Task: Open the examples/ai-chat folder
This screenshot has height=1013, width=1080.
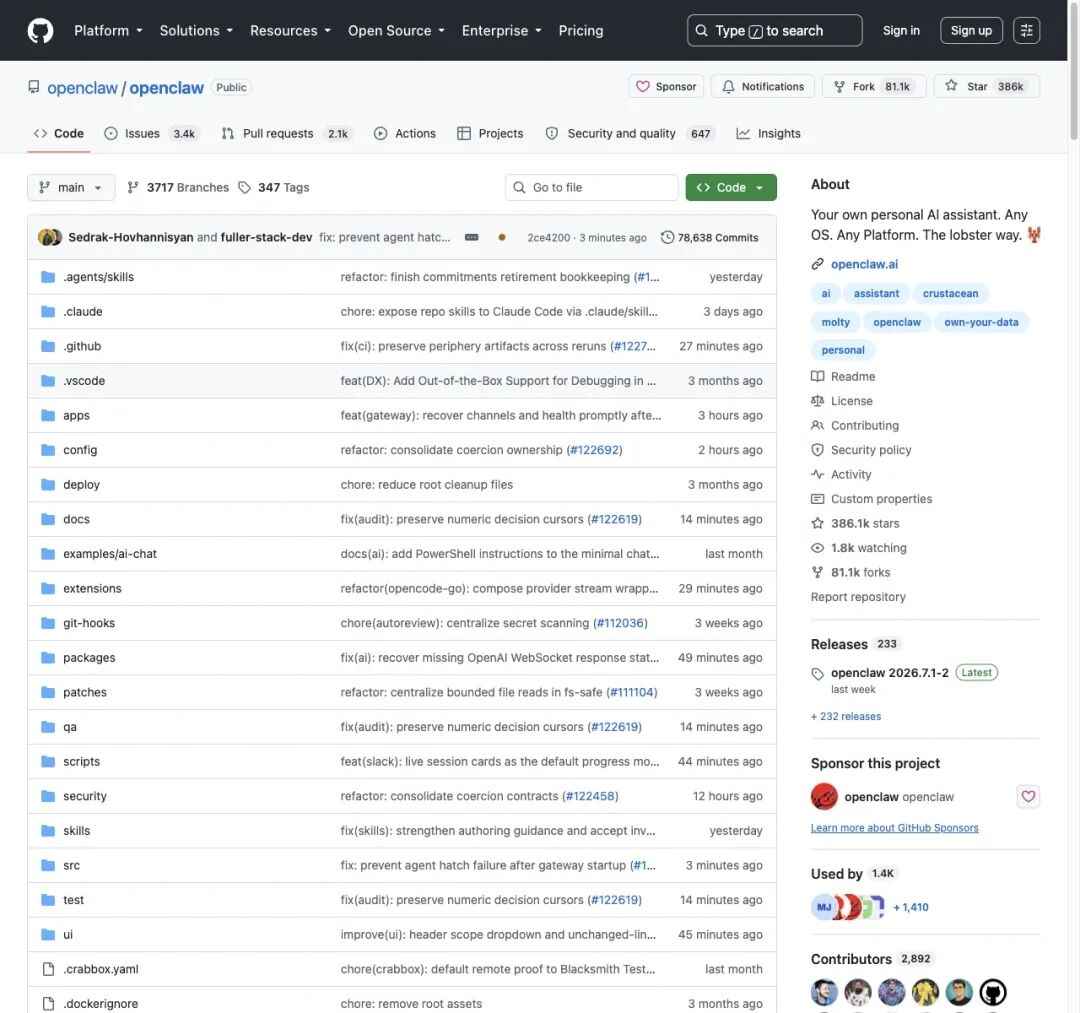Action: tap(110, 554)
